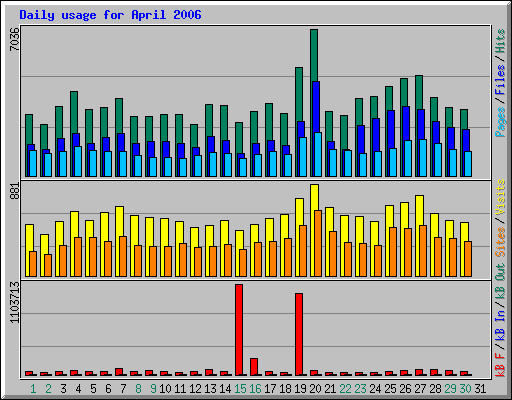Image resolution: width=512 pixels, height=400 pixels.
Task: Select the orange Sites bar for day 20
Action: tap(318, 243)
